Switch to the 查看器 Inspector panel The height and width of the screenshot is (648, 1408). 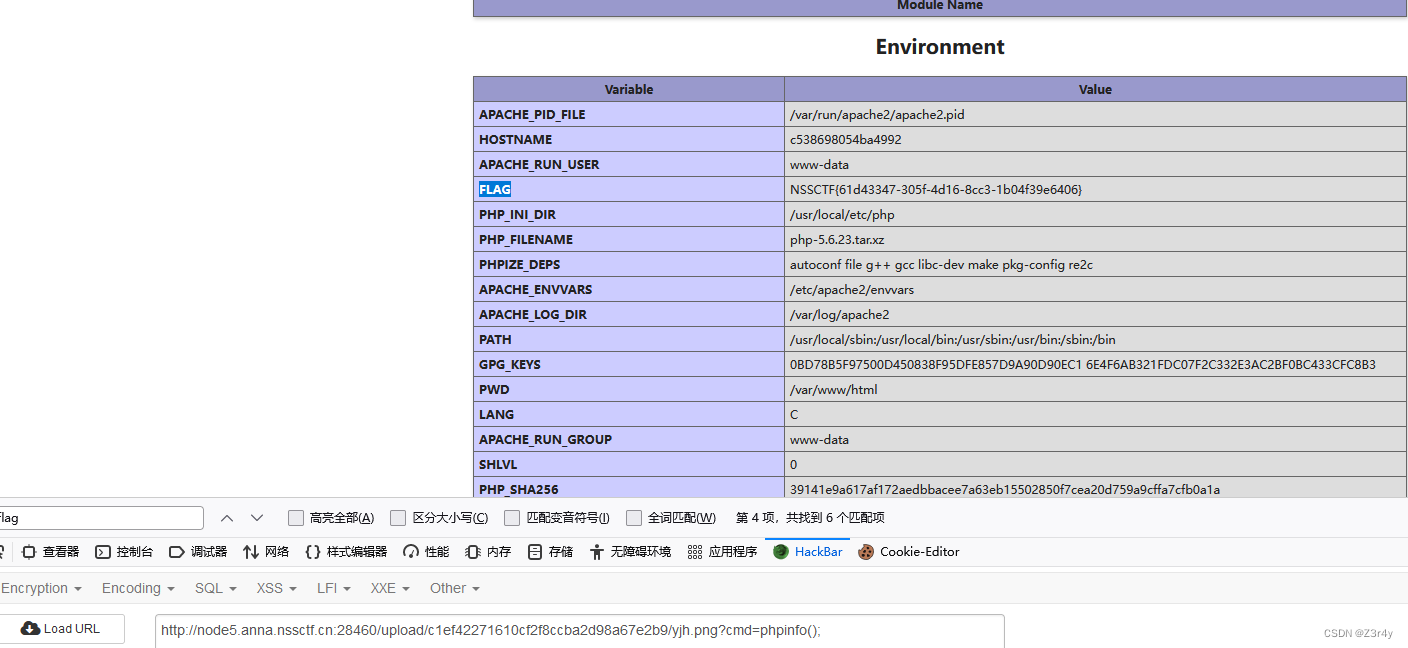point(60,551)
